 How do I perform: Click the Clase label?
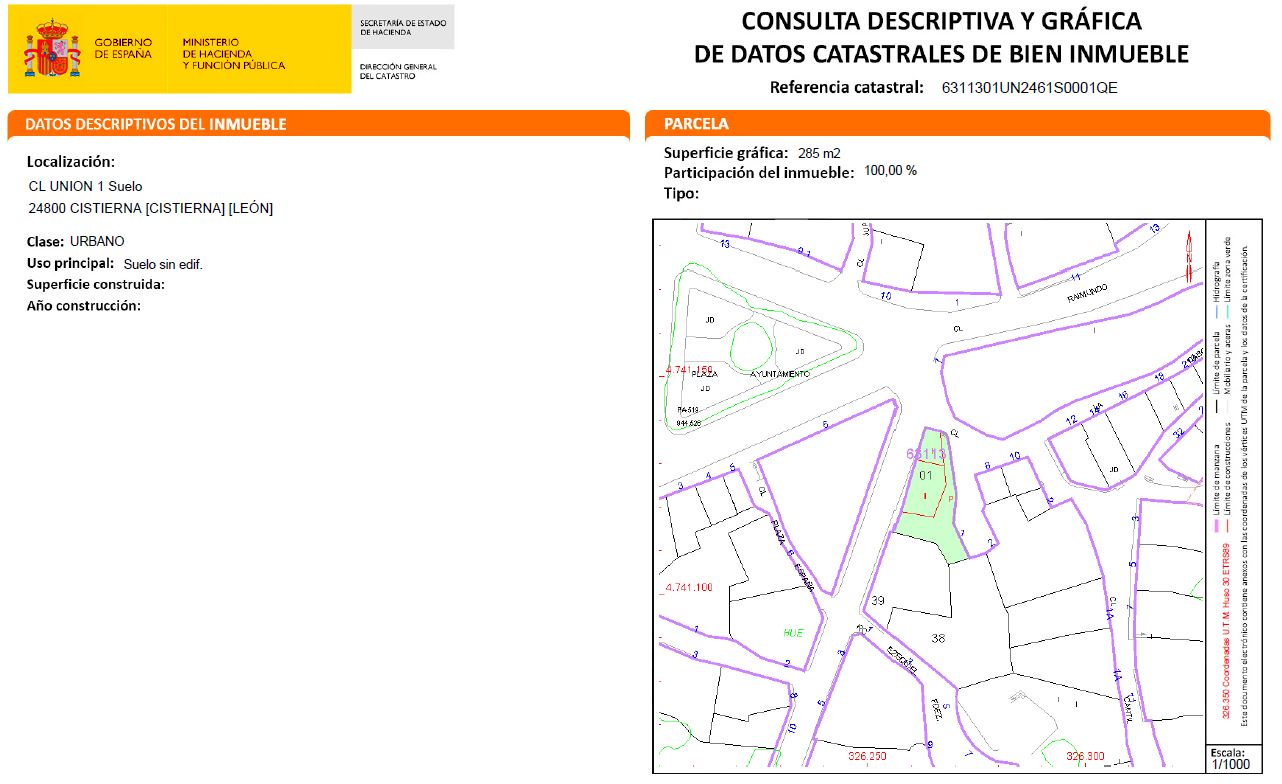(x=45, y=242)
